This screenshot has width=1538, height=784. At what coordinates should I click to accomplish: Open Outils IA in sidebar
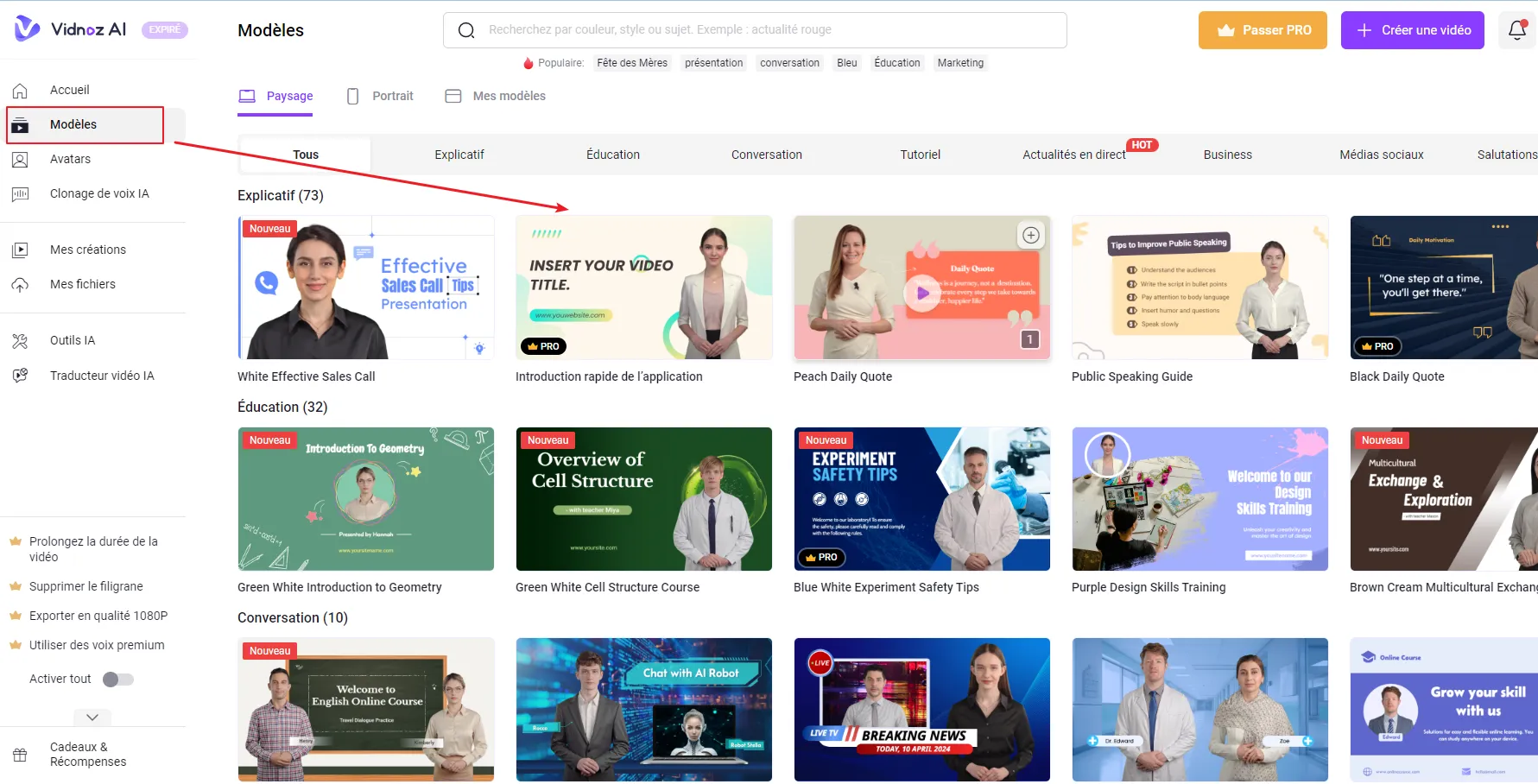coord(73,340)
